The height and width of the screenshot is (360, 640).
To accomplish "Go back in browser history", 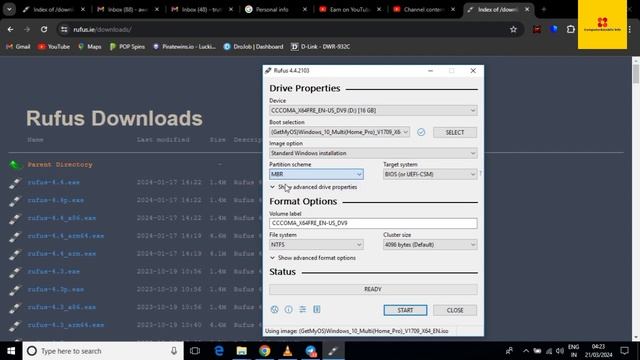I will tap(10, 29).
